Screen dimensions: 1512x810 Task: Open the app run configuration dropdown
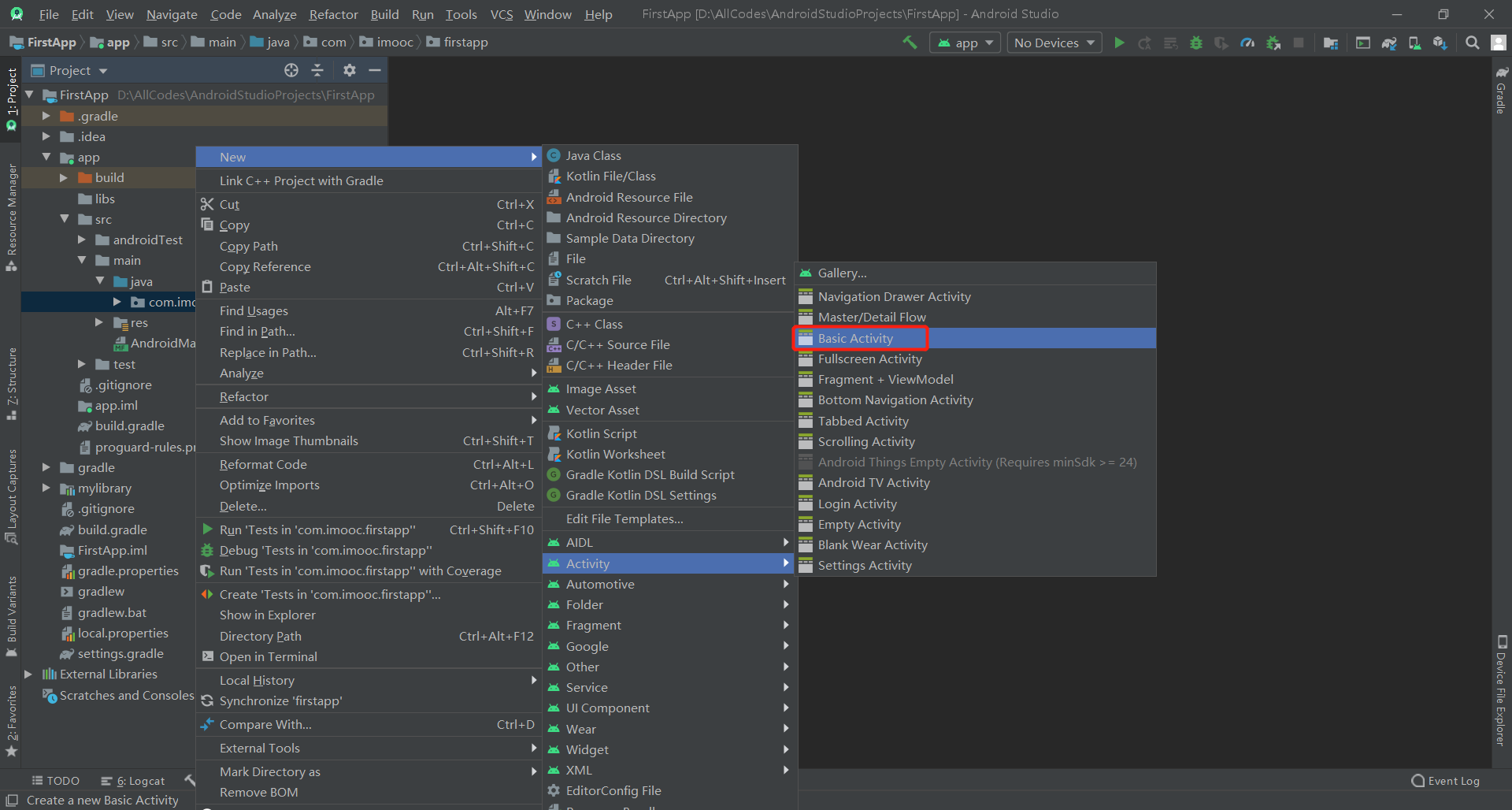click(965, 43)
